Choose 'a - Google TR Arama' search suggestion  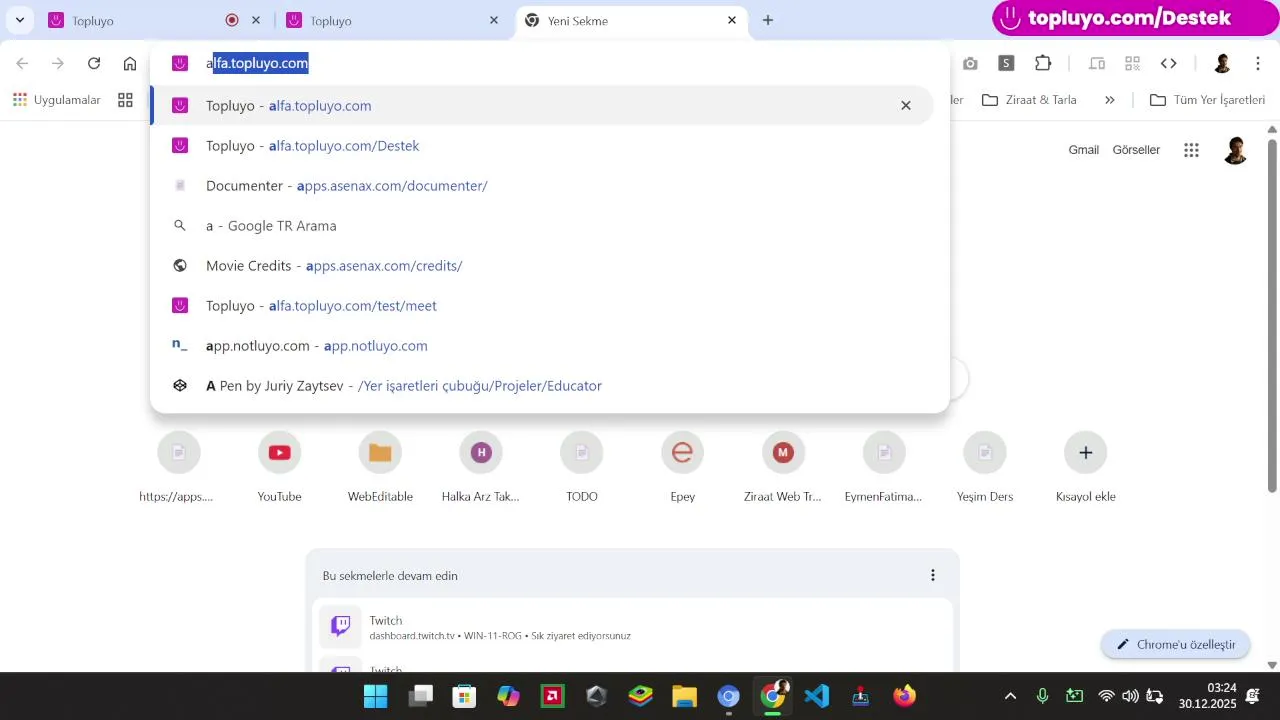point(541,226)
